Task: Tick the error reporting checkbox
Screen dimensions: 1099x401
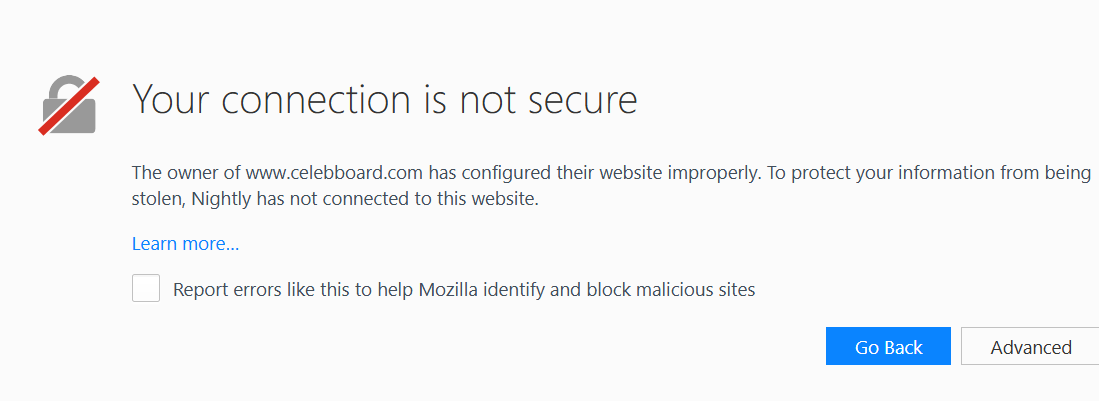Action: 146,288
